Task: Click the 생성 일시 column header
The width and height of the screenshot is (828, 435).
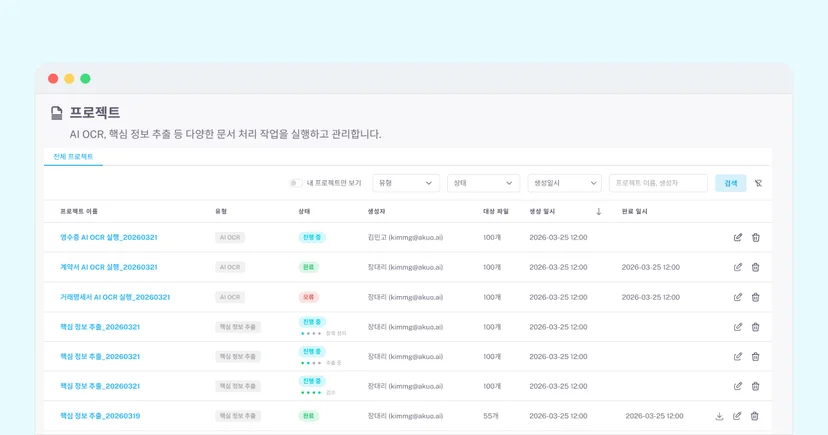Action: click(x=542, y=211)
